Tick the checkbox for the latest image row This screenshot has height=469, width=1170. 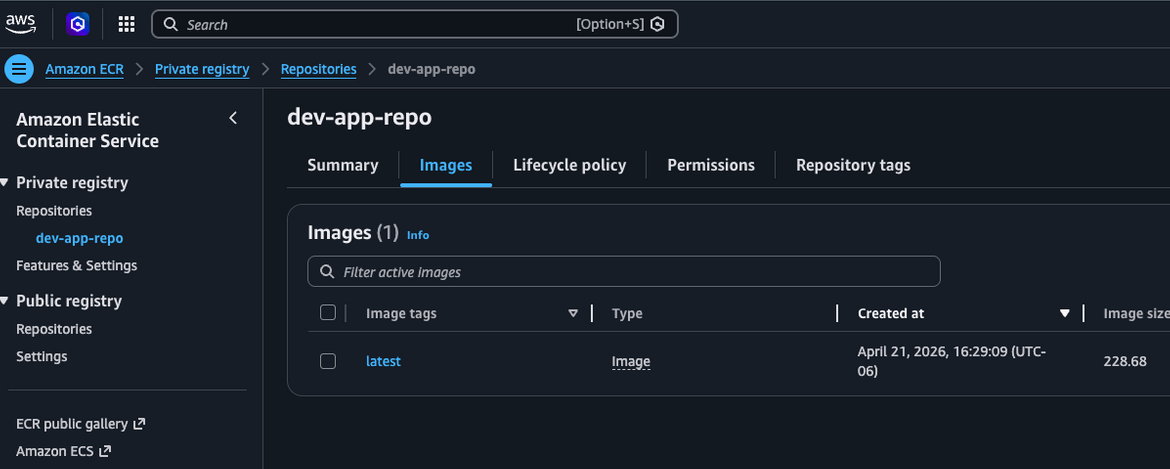pos(328,361)
